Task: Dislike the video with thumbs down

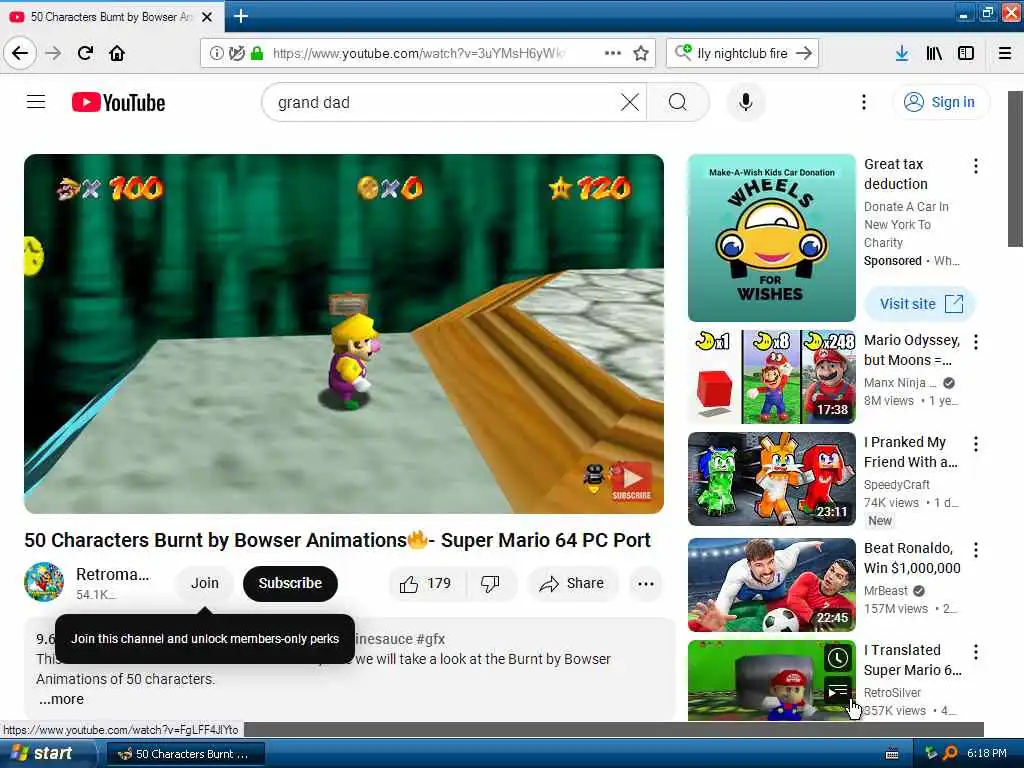Action: tap(490, 583)
